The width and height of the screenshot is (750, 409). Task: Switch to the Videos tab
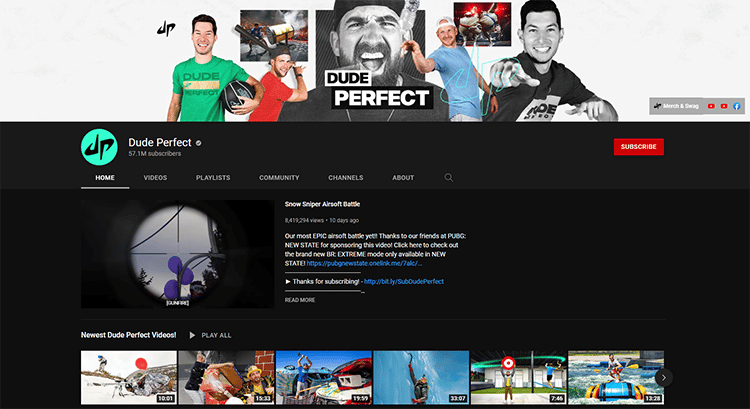pyautogui.click(x=155, y=178)
